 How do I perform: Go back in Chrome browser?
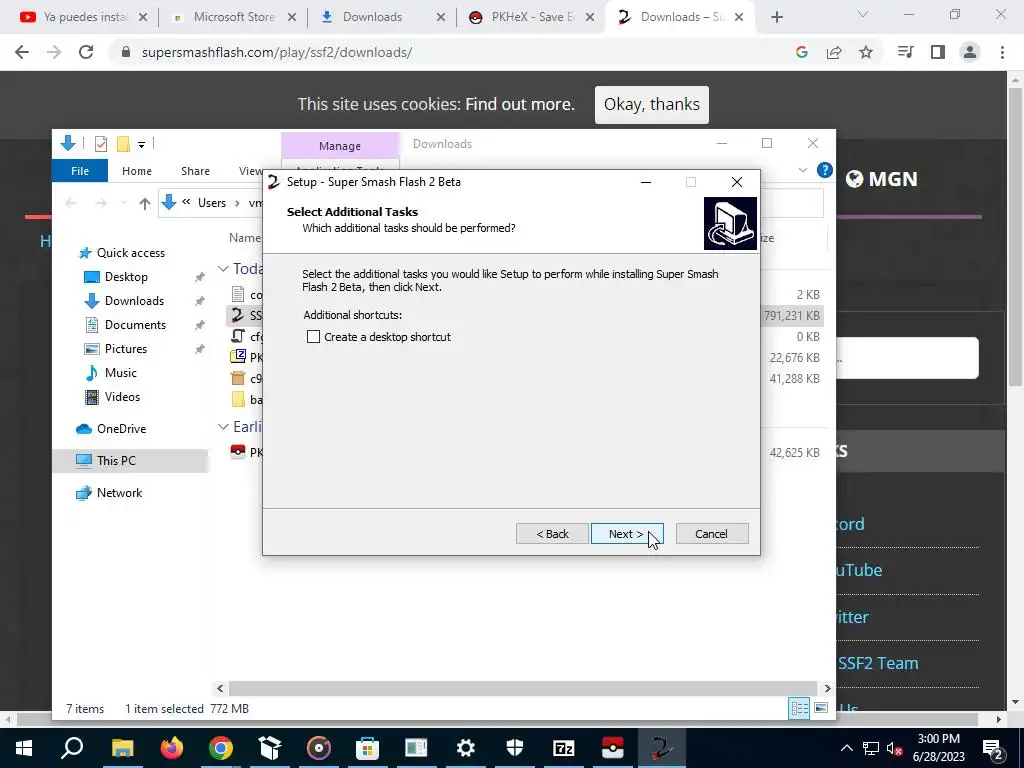point(22,52)
